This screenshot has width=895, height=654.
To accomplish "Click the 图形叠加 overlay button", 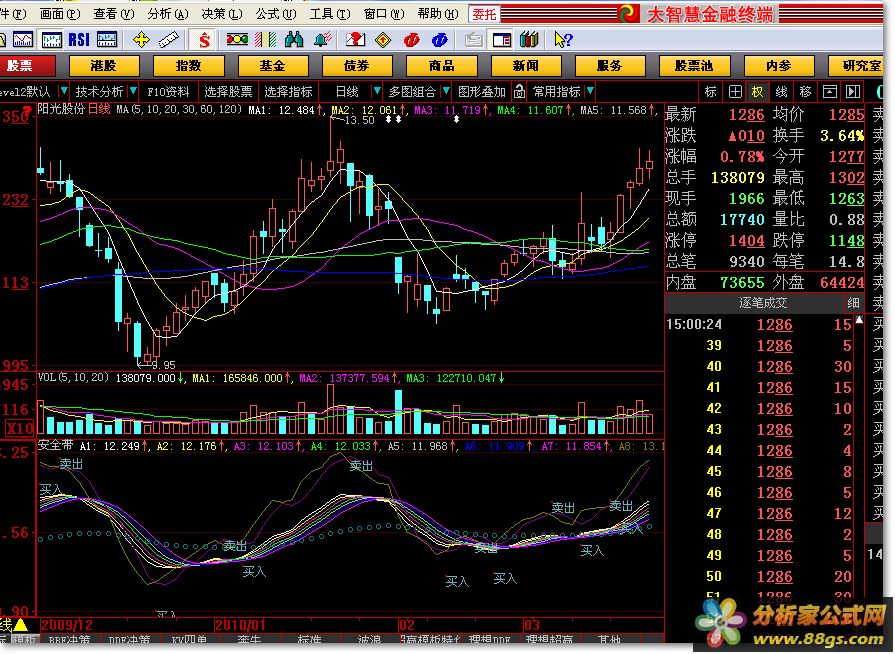I will coord(482,91).
